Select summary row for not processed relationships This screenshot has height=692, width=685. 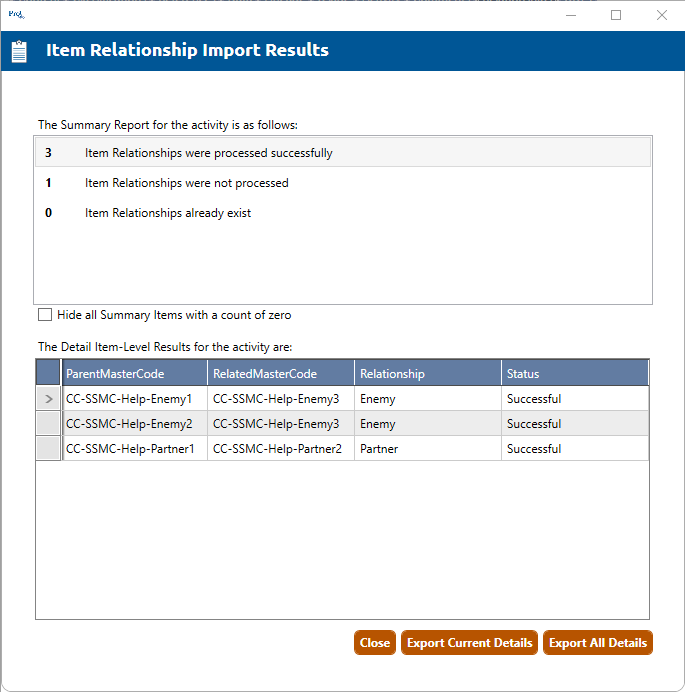coord(342,183)
